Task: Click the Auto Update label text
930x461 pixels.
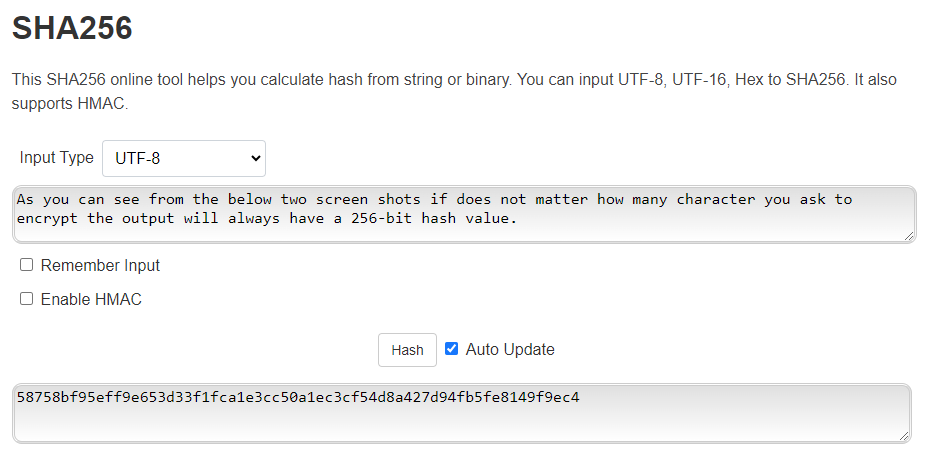Action: click(x=510, y=350)
